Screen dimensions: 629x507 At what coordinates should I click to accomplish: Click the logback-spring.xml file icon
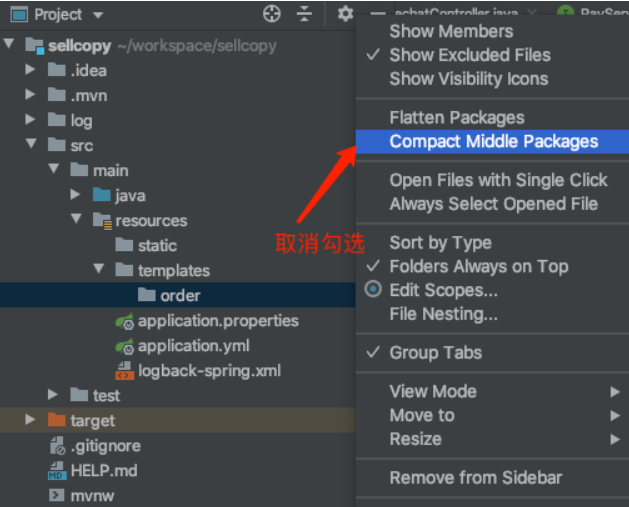coord(125,371)
